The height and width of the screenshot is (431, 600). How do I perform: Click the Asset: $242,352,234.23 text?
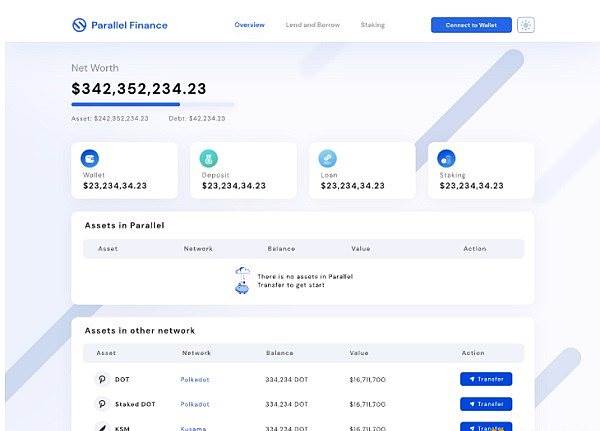(x=110, y=119)
